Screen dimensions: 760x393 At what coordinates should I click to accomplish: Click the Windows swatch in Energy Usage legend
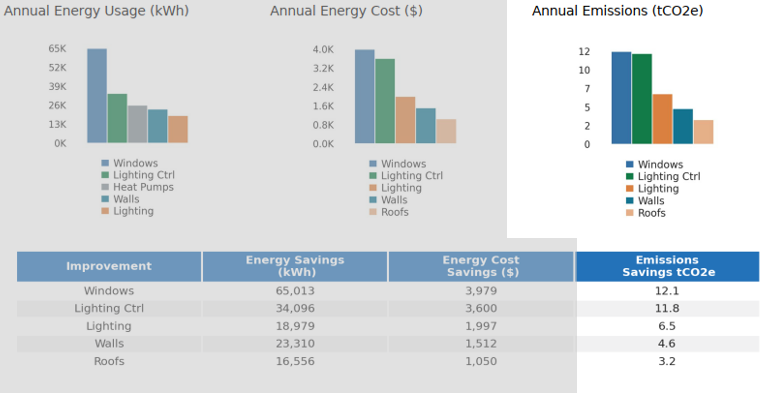pos(105,163)
